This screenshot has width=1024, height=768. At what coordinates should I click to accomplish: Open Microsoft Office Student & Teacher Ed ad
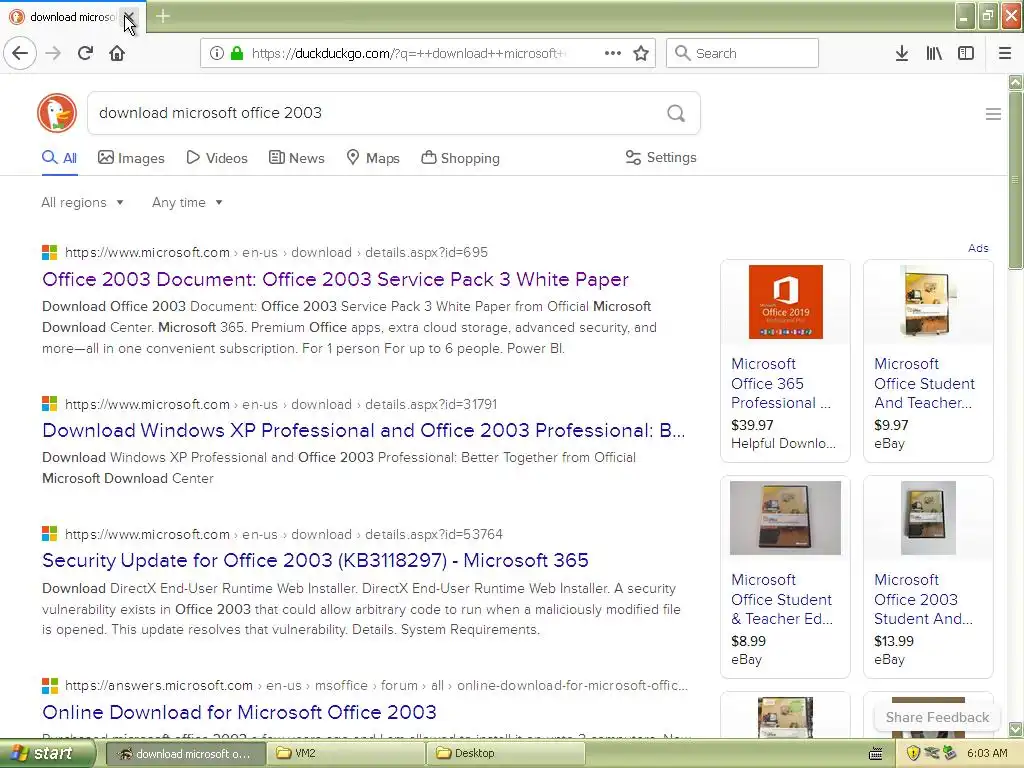[782, 600]
